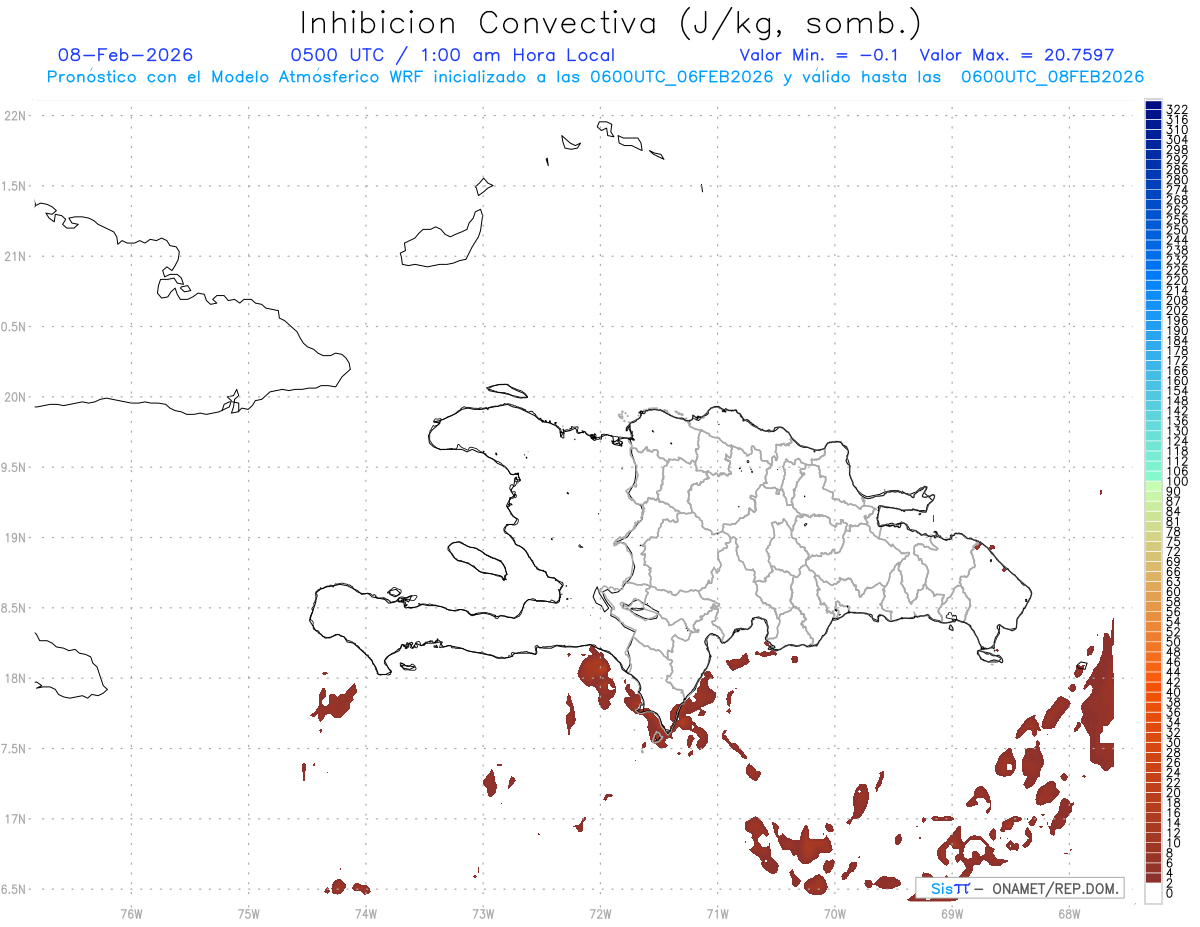Screen dimensions: 1200x927
Task: Click the initialization time '0600UTC_06FEB2026'
Action: (x=682, y=77)
